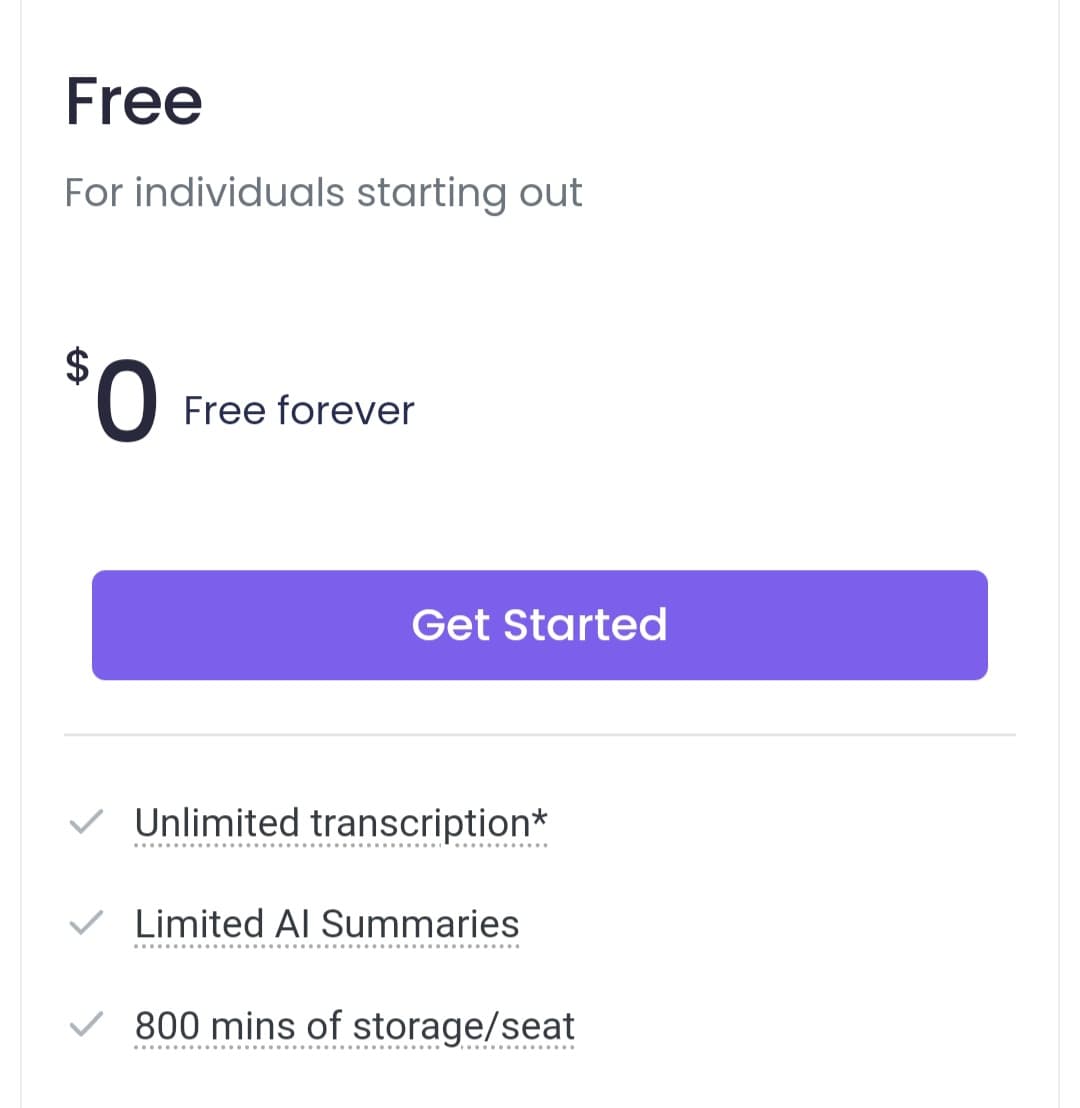Image resolution: width=1080 pixels, height=1108 pixels.
Task: Click the Get Started button
Action: coord(539,625)
